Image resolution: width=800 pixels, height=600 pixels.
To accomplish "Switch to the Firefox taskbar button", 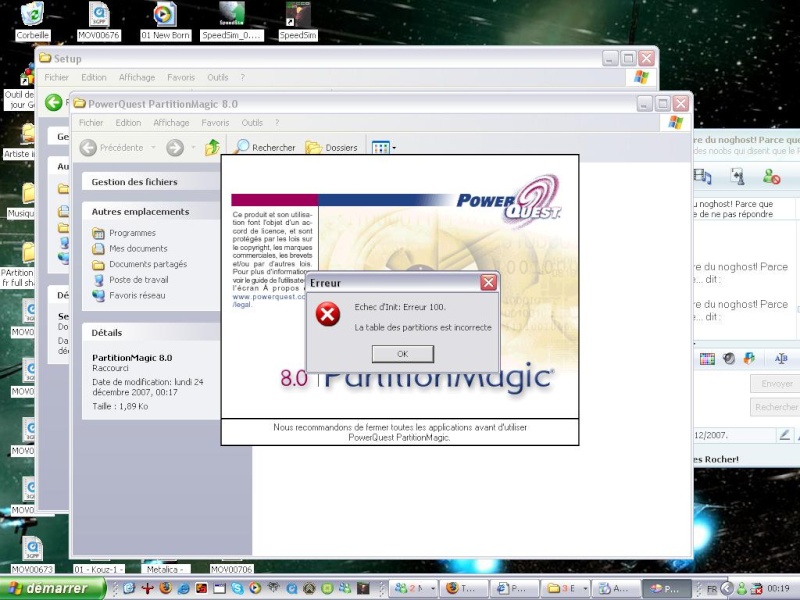I will coord(463,588).
